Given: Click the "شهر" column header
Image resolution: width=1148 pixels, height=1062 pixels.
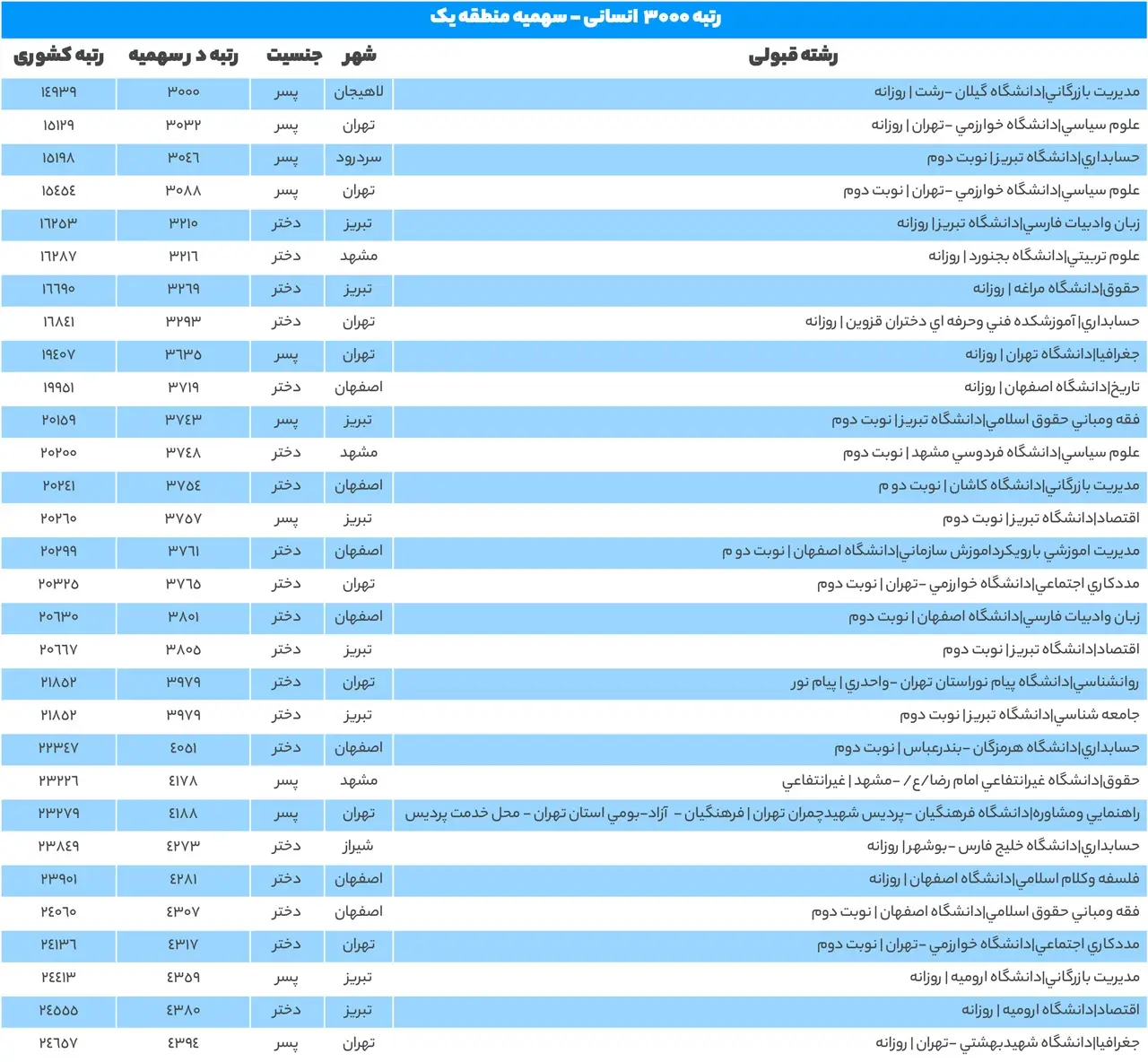Looking at the screenshot, I should pos(359,57).
